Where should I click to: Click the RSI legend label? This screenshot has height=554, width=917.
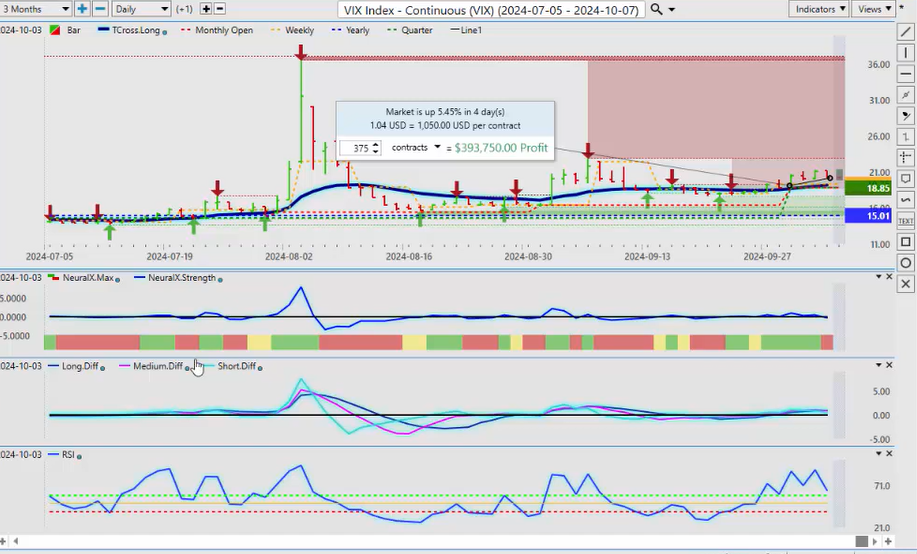coord(68,454)
